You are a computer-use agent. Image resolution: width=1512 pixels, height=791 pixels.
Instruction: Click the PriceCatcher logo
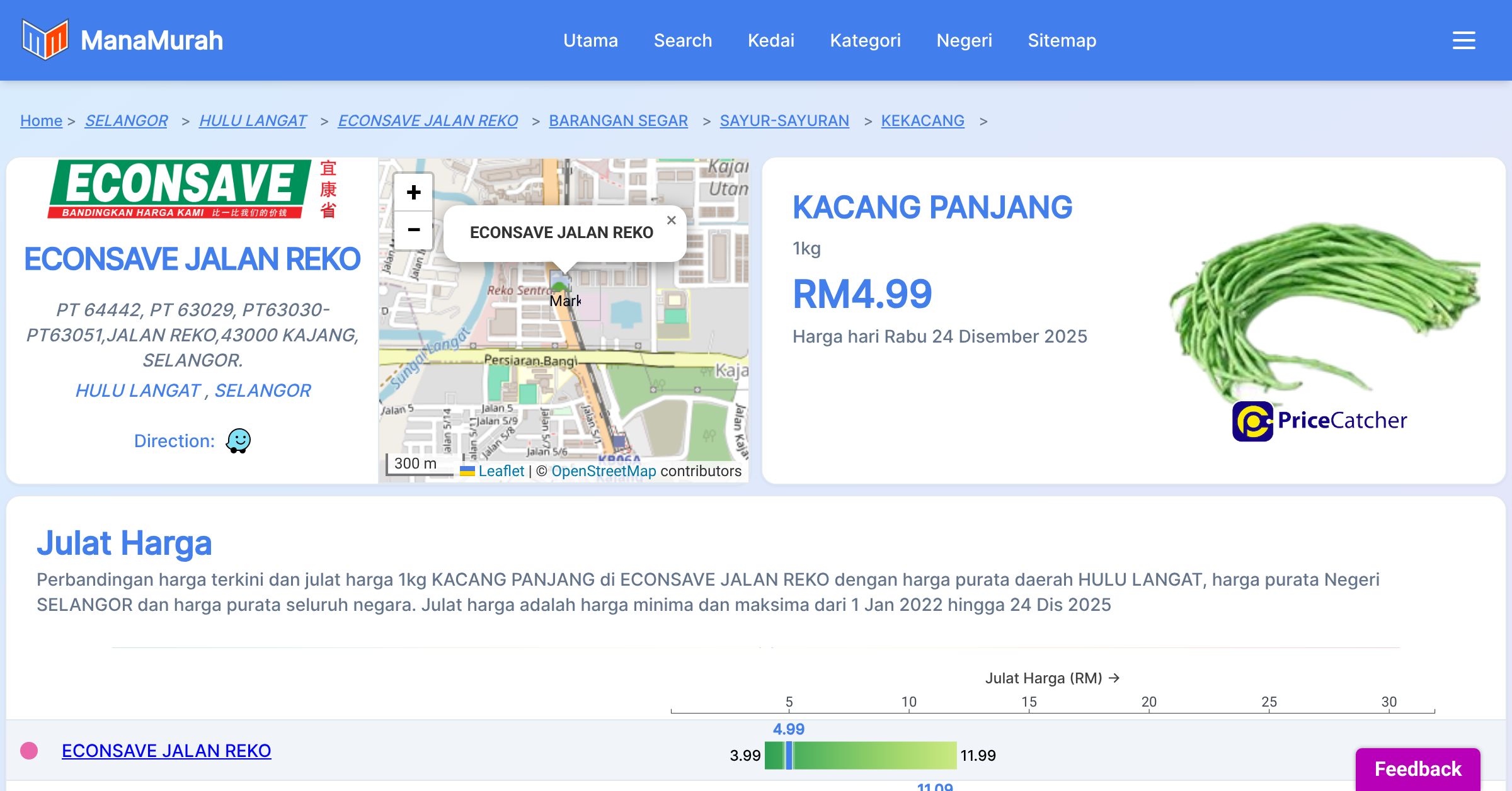pyautogui.click(x=1319, y=421)
